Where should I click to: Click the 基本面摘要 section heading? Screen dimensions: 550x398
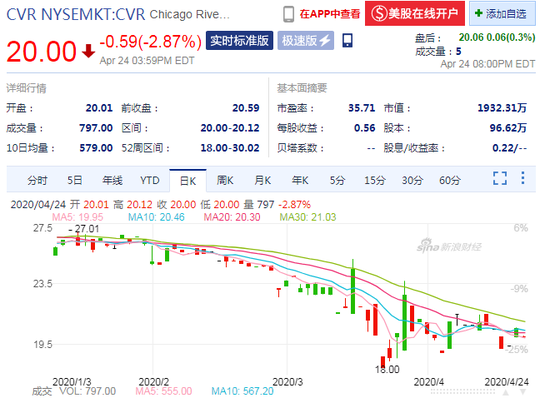(302, 88)
